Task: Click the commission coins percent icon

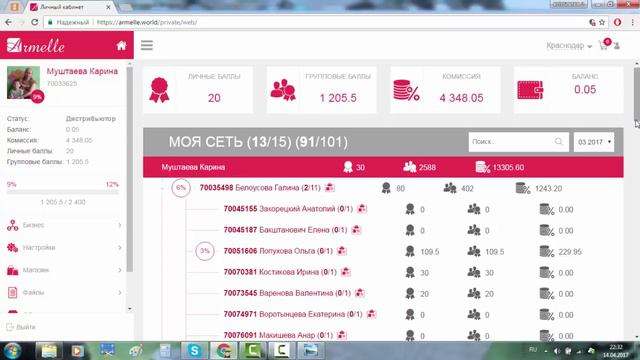Action: (406, 90)
